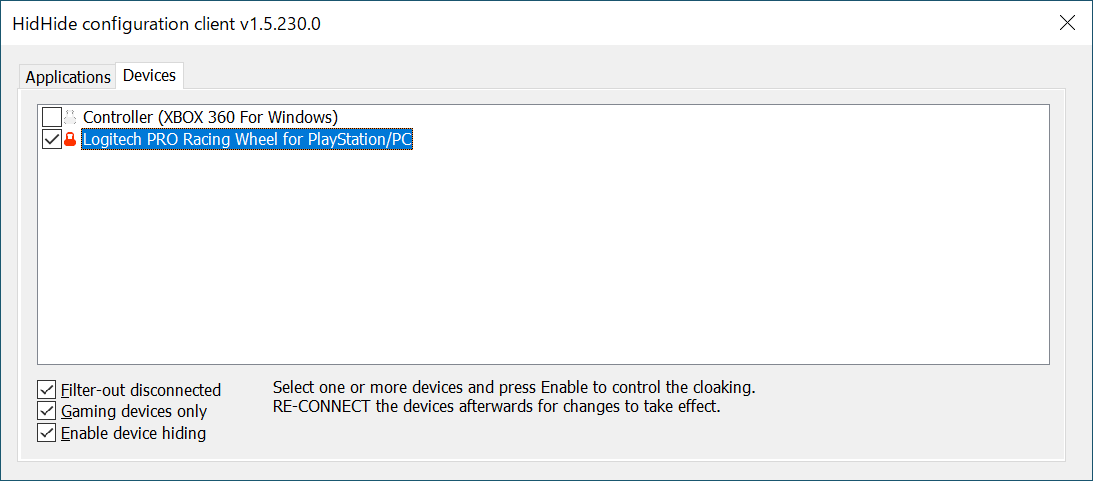Image resolution: width=1093 pixels, height=481 pixels.
Task: Click the Filter-out disconnected label text
Action: [x=141, y=390]
